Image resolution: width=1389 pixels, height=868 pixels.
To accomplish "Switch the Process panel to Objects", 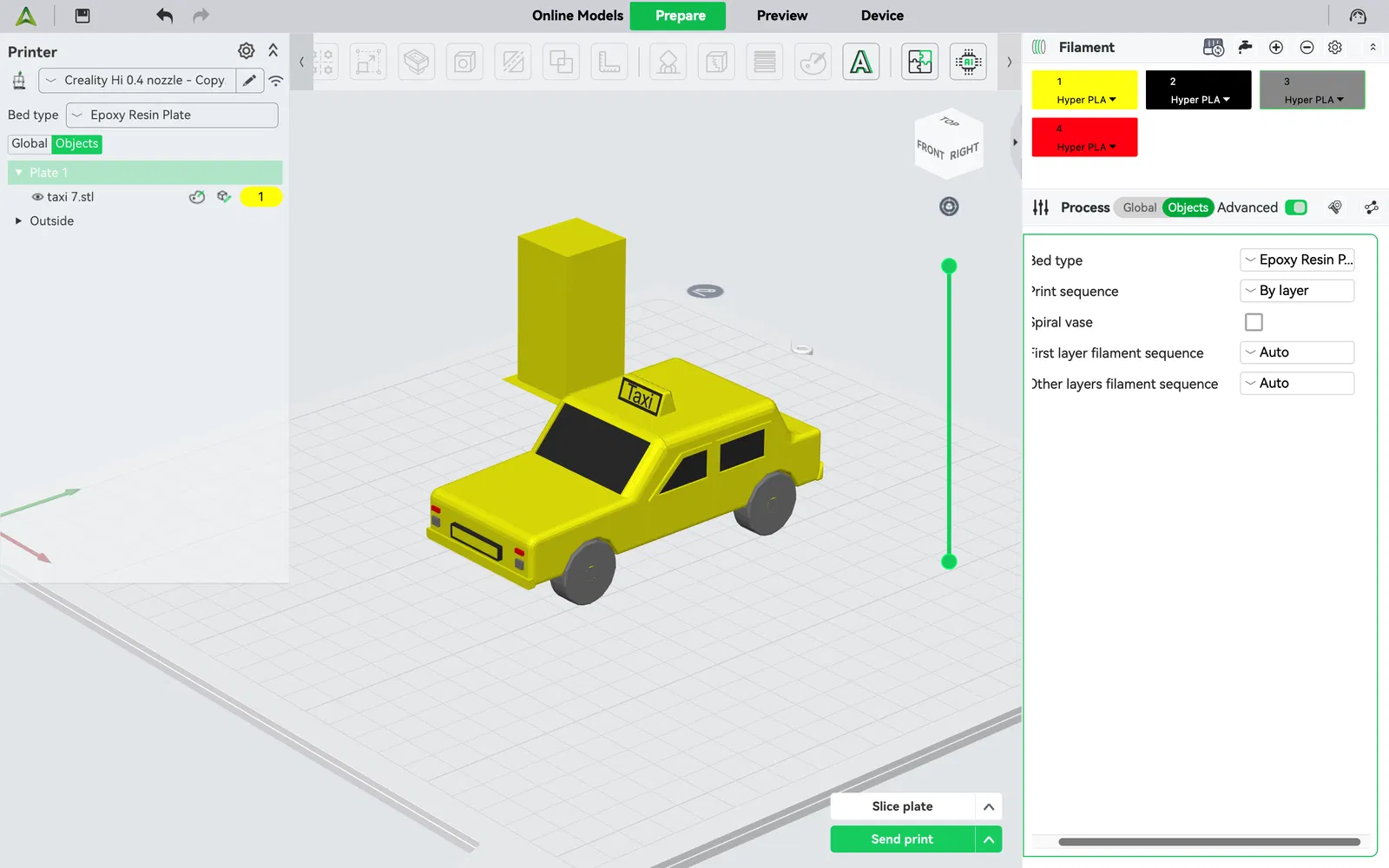I will pyautogui.click(x=1188, y=207).
